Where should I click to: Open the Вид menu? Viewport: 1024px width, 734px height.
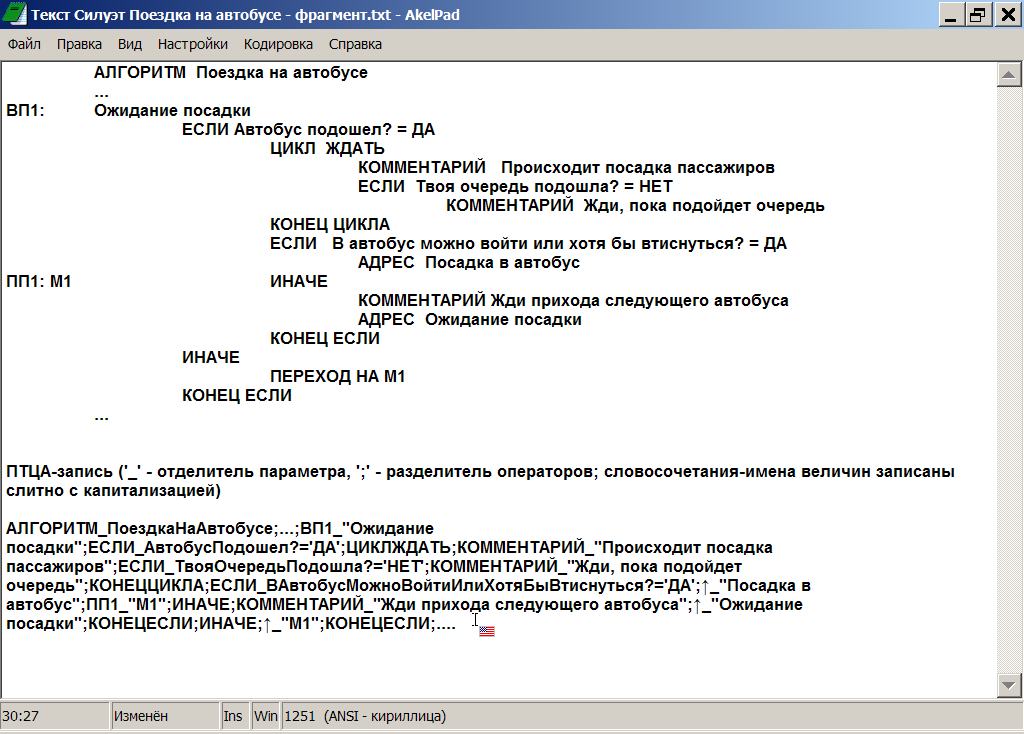130,44
